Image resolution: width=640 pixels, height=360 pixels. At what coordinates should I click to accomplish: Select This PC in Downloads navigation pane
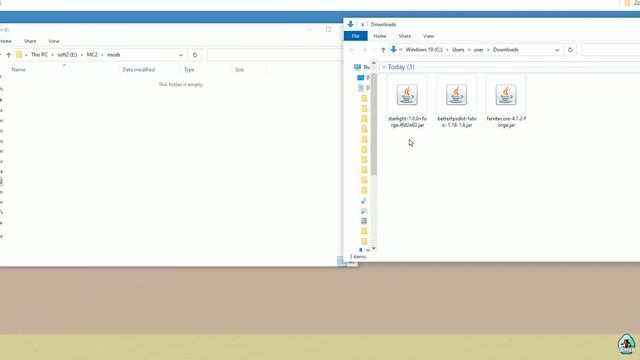click(362, 67)
